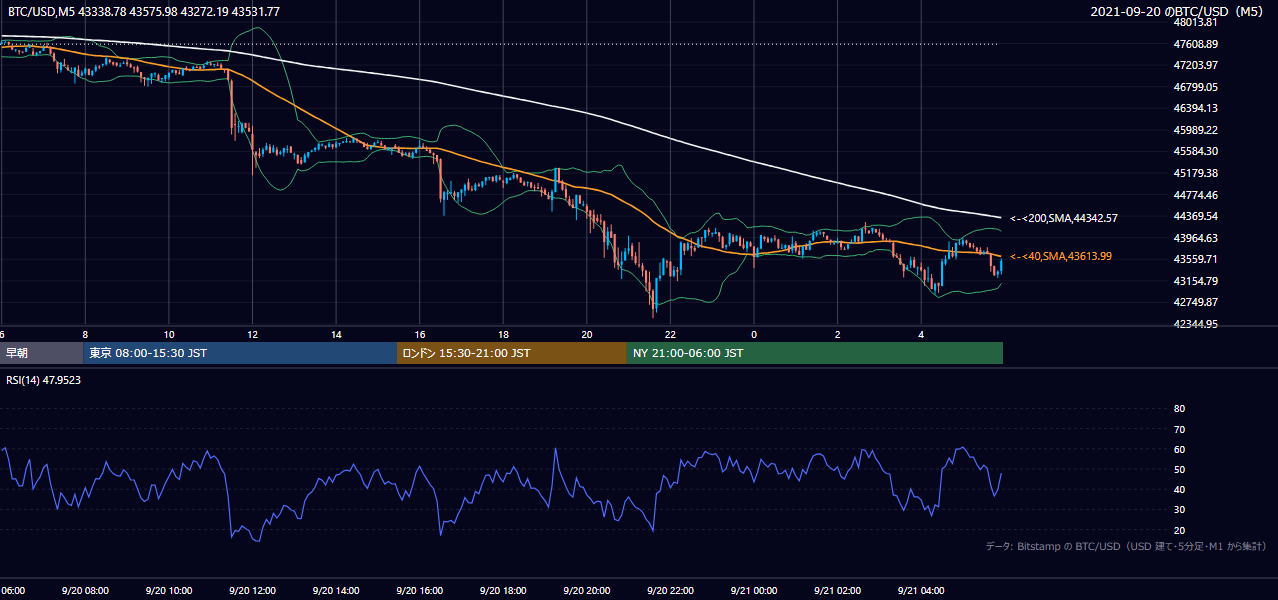Click the bottom time label 9/20 08:00

85,591
